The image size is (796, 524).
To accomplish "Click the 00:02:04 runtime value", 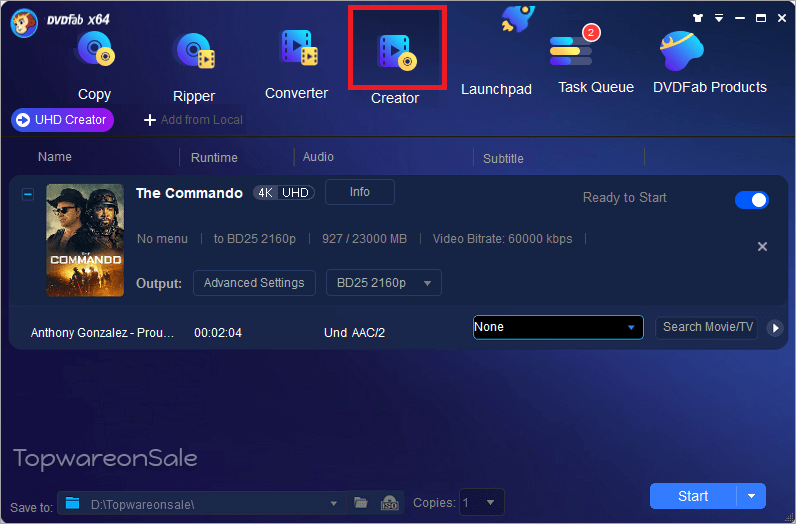I will pos(218,333).
